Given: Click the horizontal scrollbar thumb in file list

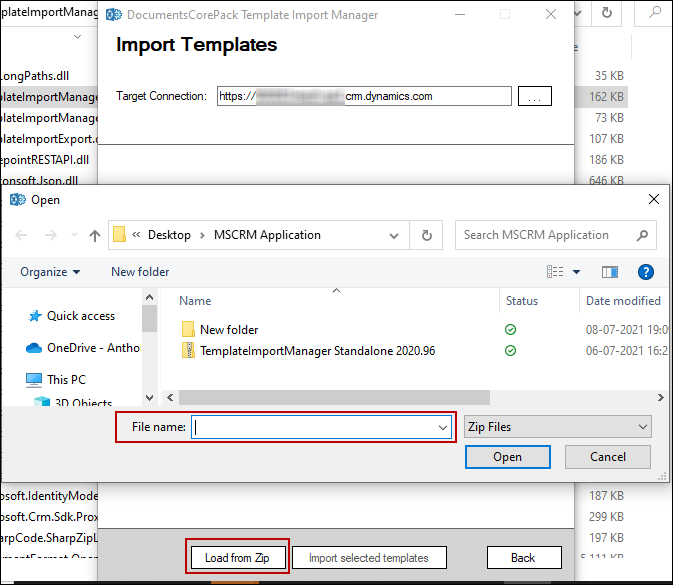Looking at the screenshot, I should (334, 397).
